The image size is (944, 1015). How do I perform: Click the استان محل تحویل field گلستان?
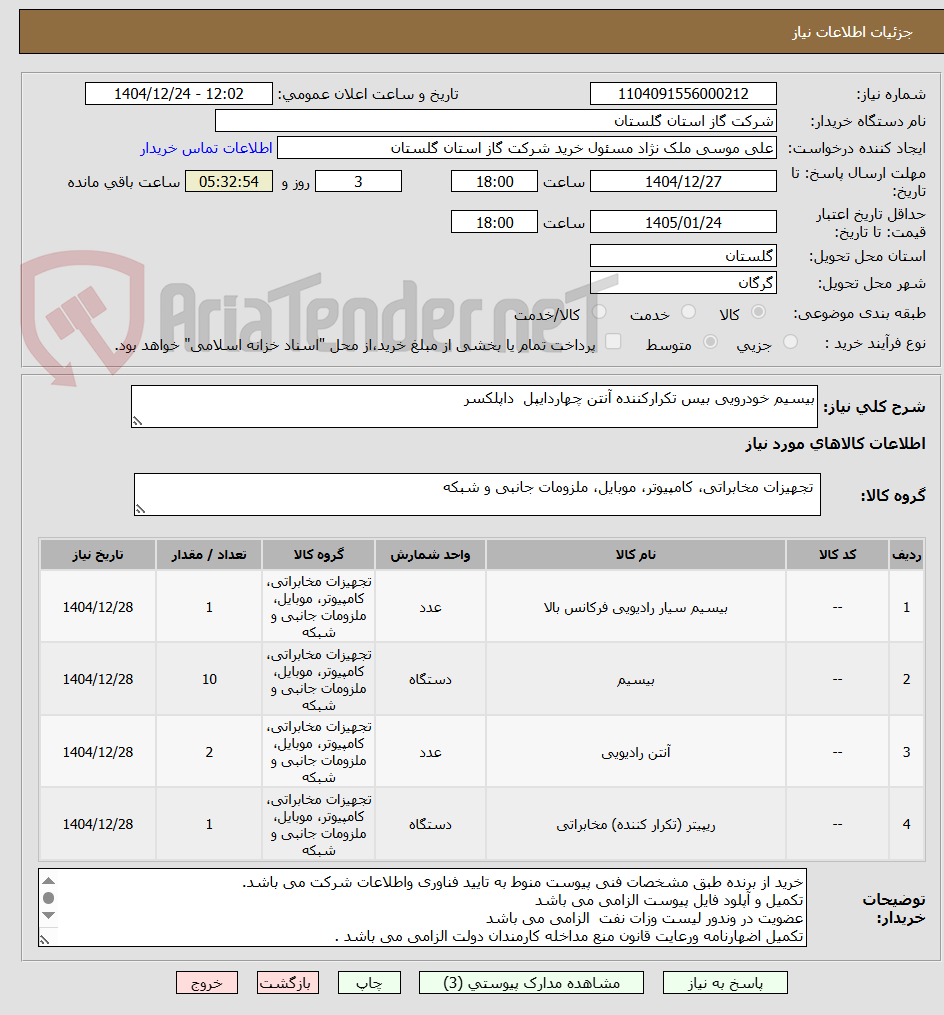click(x=683, y=256)
